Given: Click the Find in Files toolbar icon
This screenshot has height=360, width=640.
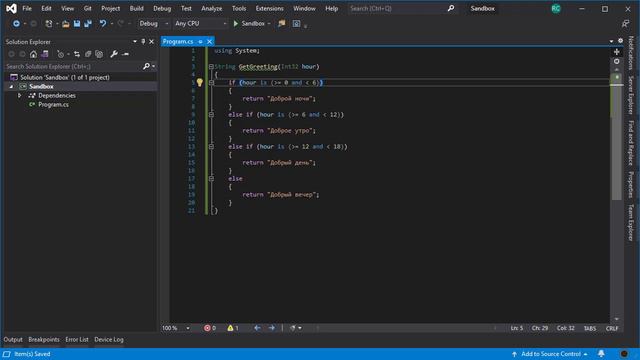Looking at the screenshot, I should point(282,24).
